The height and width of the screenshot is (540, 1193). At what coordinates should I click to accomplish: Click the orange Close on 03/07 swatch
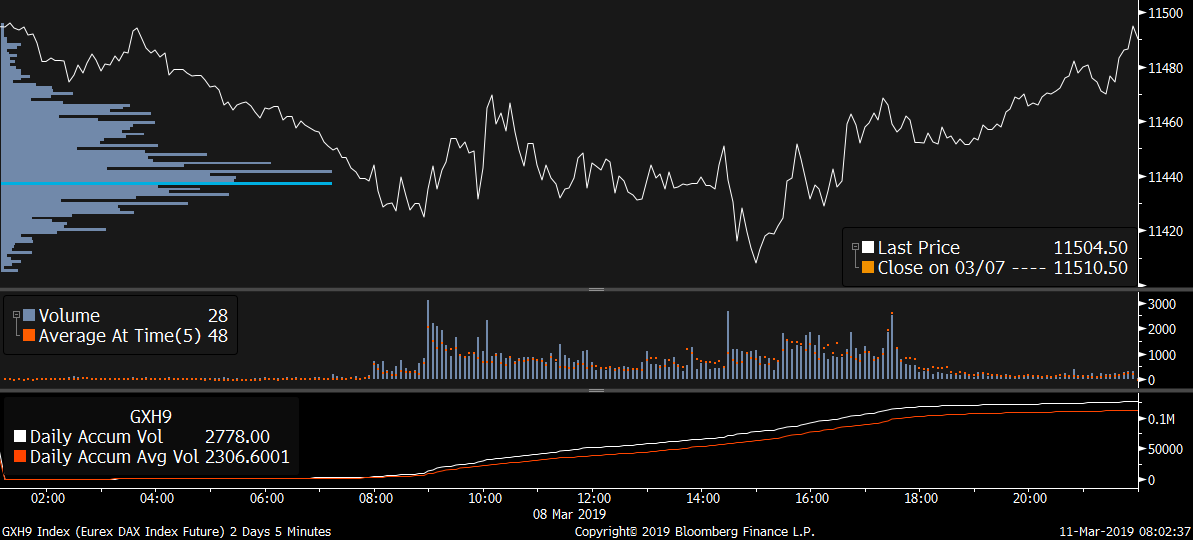(x=868, y=268)
